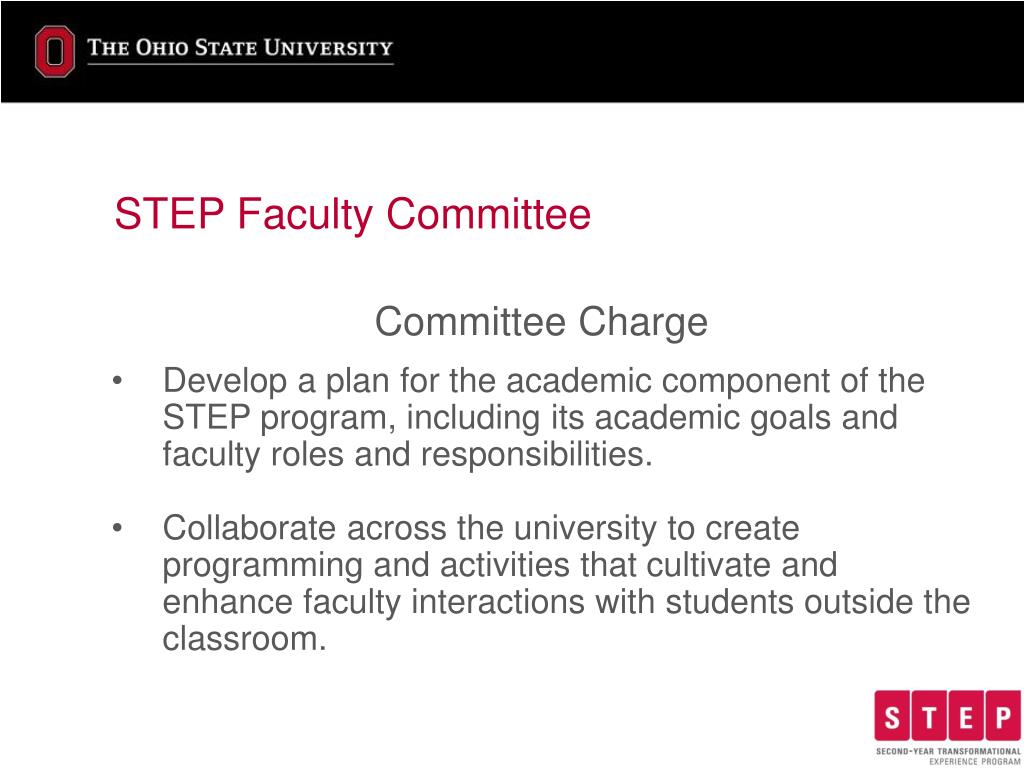Click the word 'classroom.' ending the slide text
This screenshot has width=1024, height=768.
pos(245,639)
